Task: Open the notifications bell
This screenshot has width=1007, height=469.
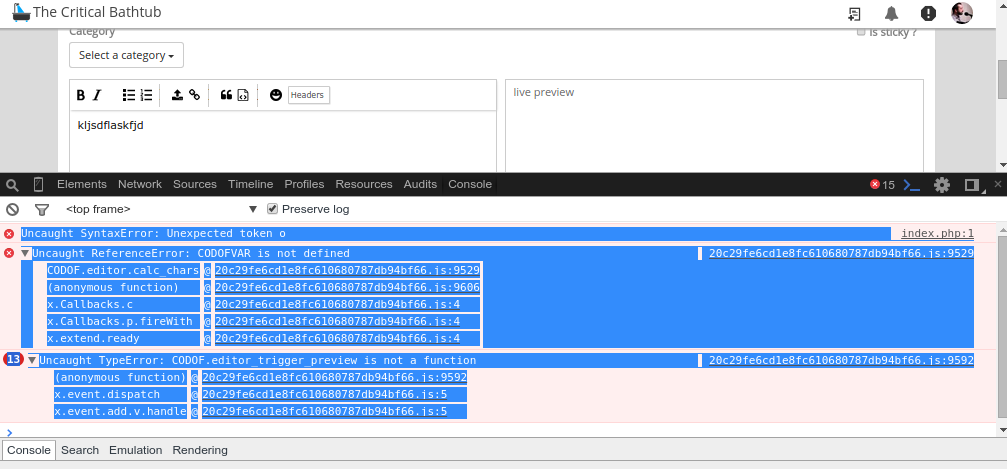Action: click(x=891, y=13)
